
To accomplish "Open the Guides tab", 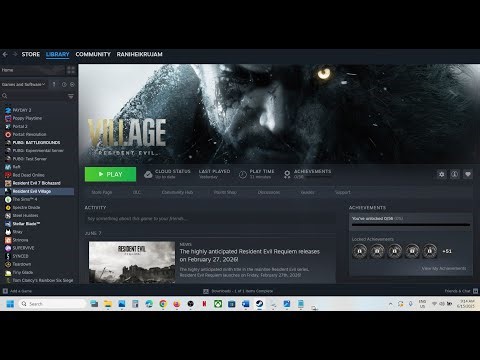I will pyautogui.click(x=307, y=192).
